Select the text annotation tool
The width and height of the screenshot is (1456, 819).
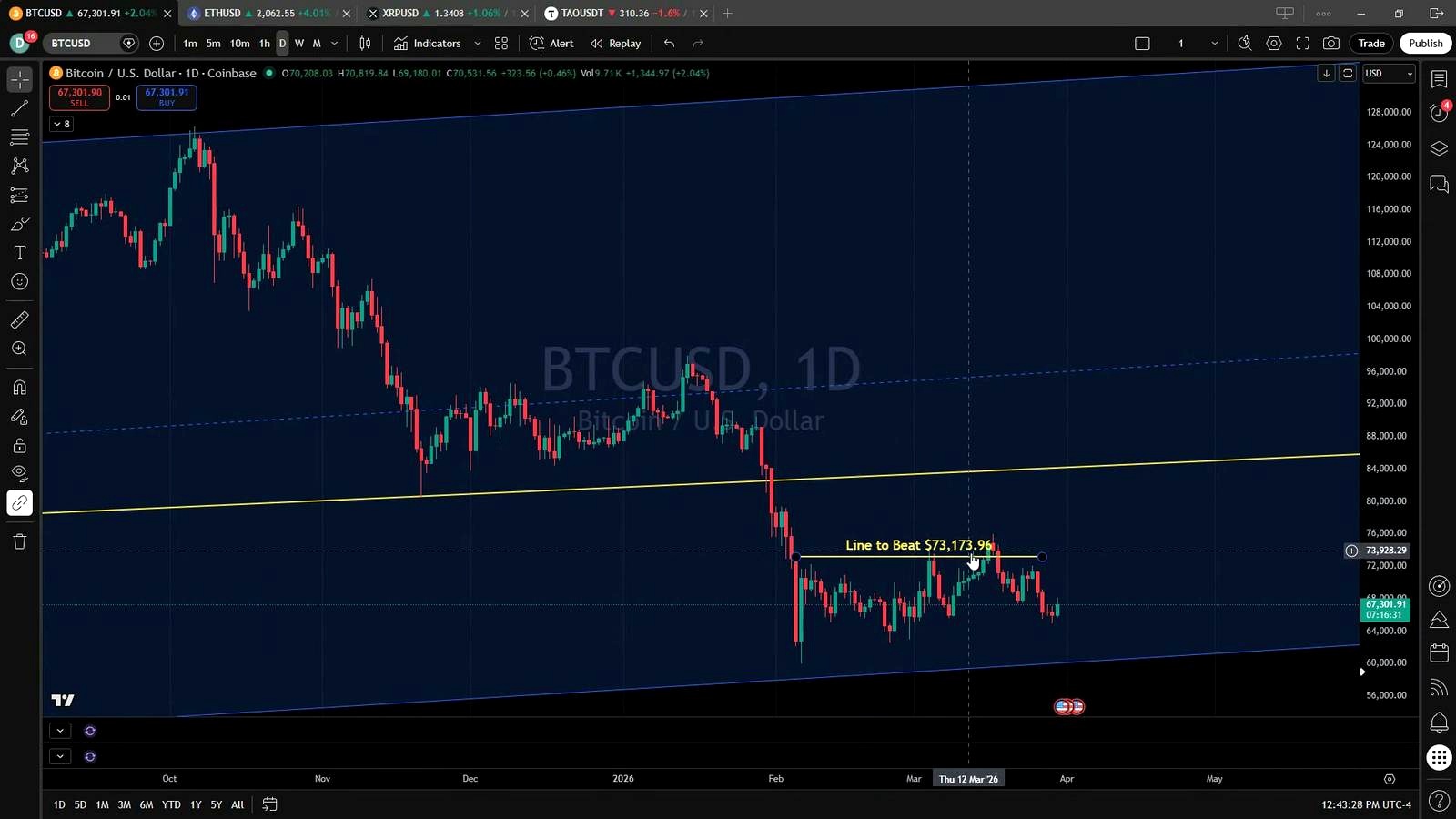(x=19, y=253)
